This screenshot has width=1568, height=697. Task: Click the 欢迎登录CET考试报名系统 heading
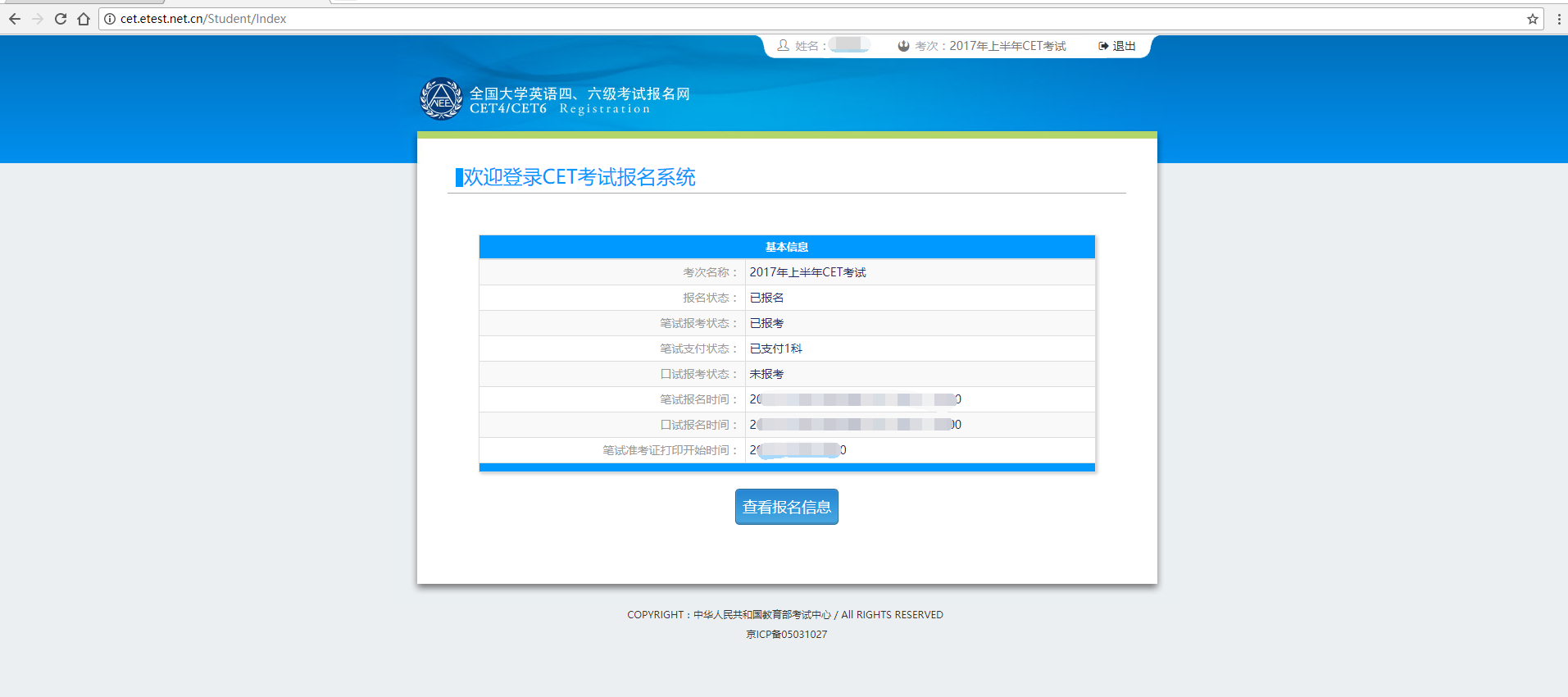579,177
